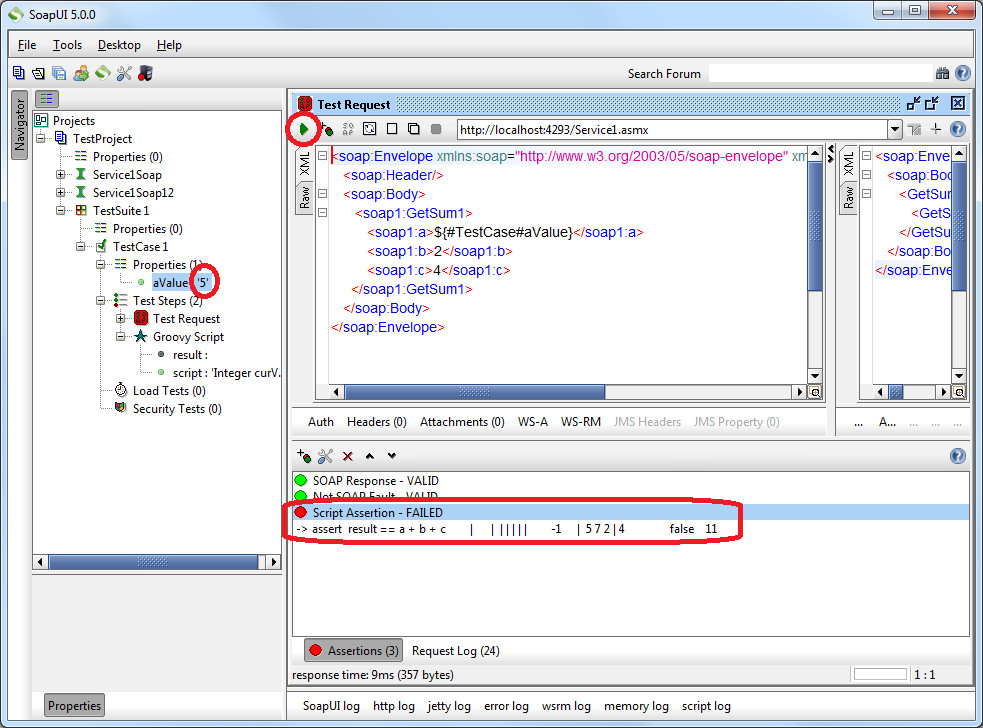983x728 pixels.
Task: Collapse the Test Steps (2) node
Action: (101, 300)
